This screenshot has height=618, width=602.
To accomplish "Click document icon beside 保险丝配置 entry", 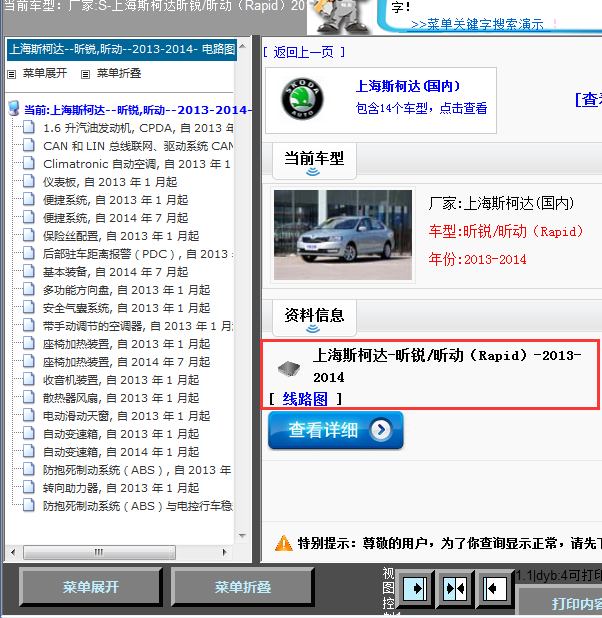I will point(28,235).
